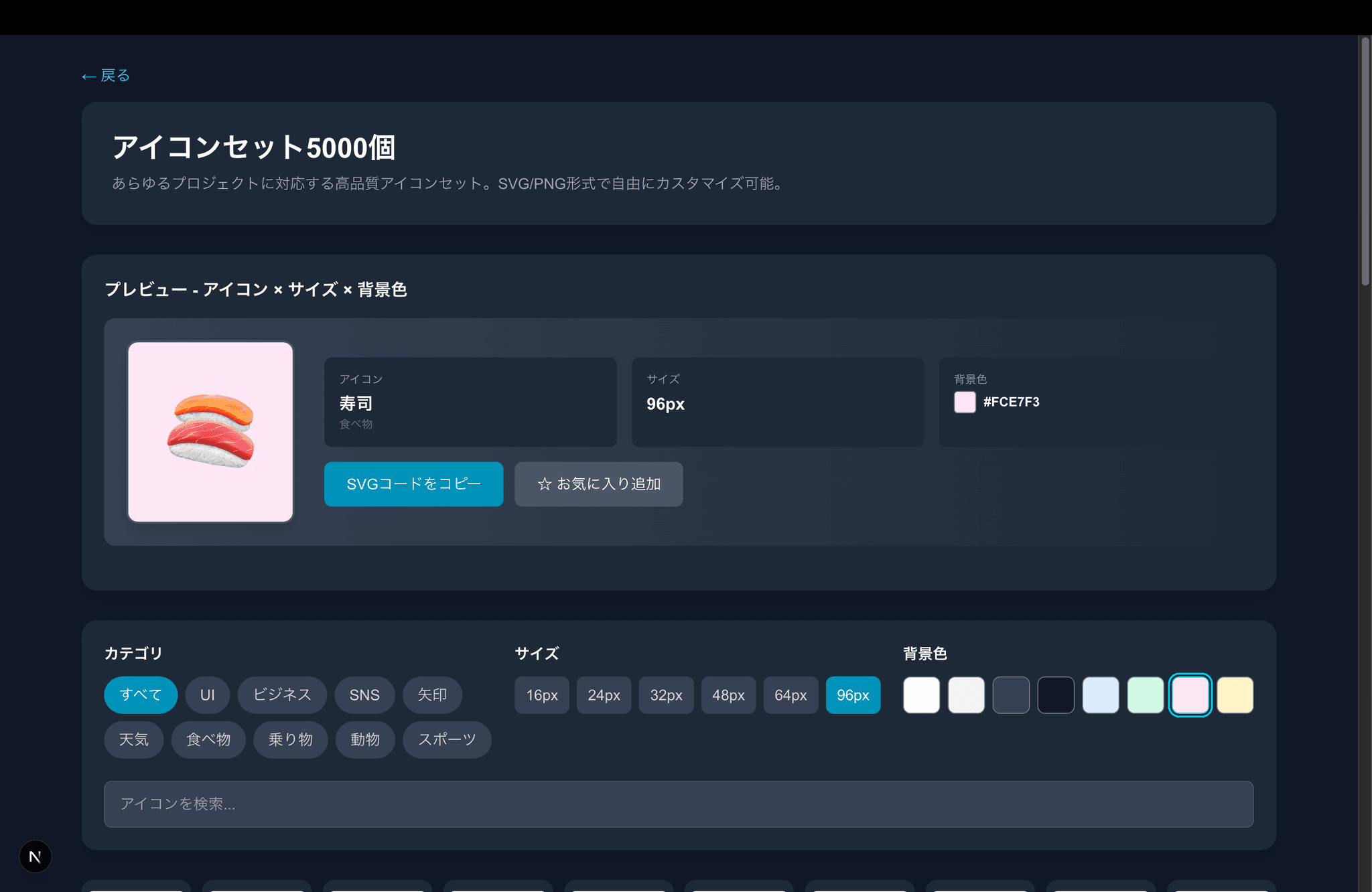Select the white background swatch
This screenshot has width=1372, height=892.
(921, 695)
